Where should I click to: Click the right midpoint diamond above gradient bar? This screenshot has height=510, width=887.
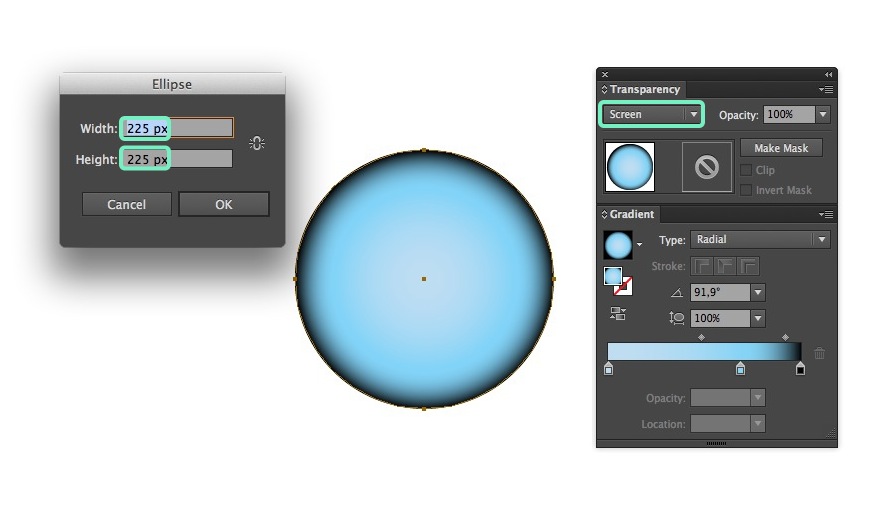click(785, 338)
